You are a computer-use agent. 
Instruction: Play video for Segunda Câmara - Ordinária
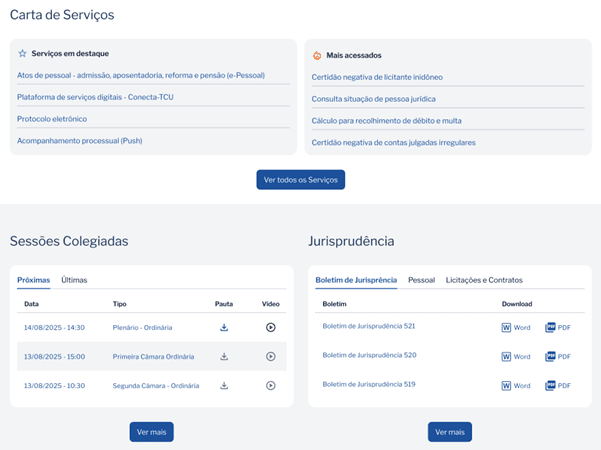270,385
